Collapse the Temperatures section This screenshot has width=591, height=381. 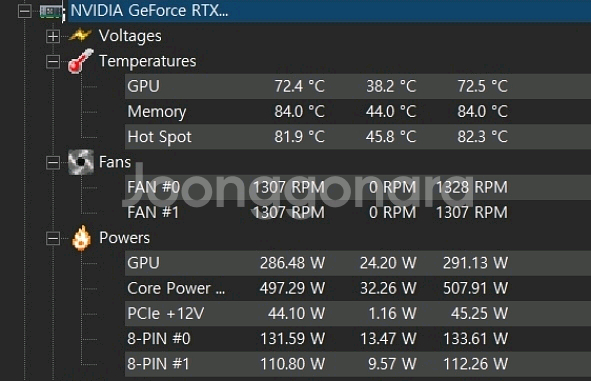click(53, 61)
